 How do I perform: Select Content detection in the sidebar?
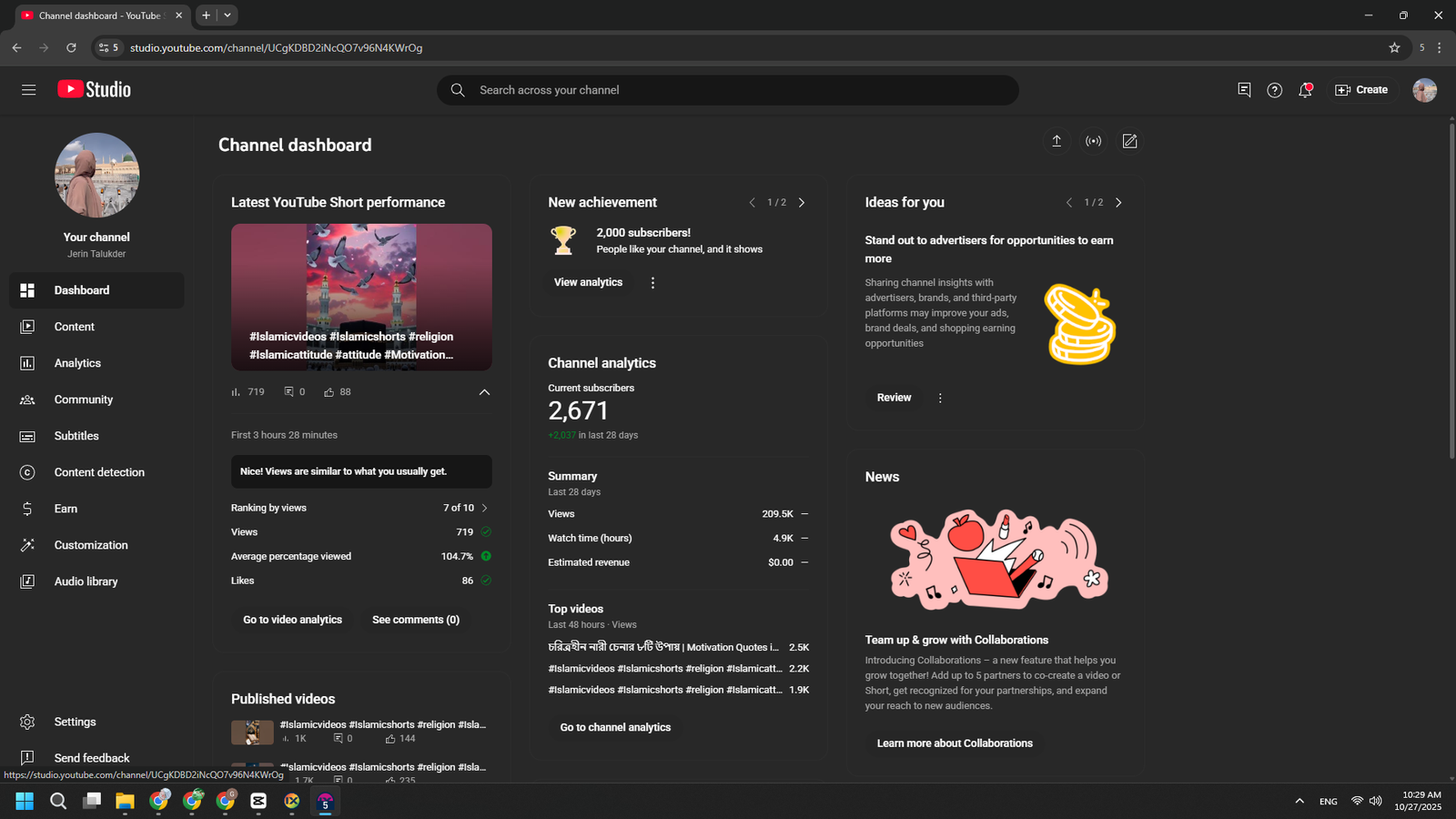click(99, 472)
